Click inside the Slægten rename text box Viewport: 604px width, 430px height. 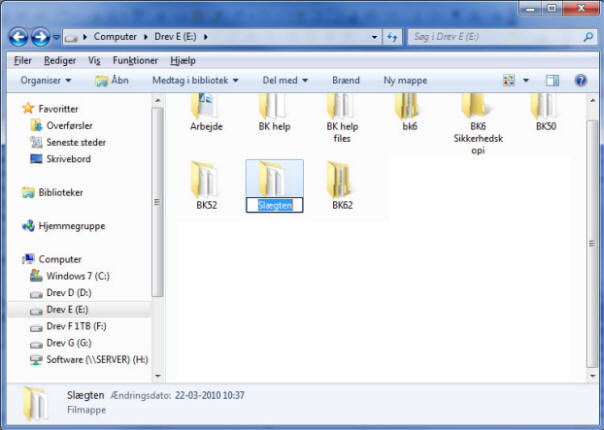tap(274, 205)
